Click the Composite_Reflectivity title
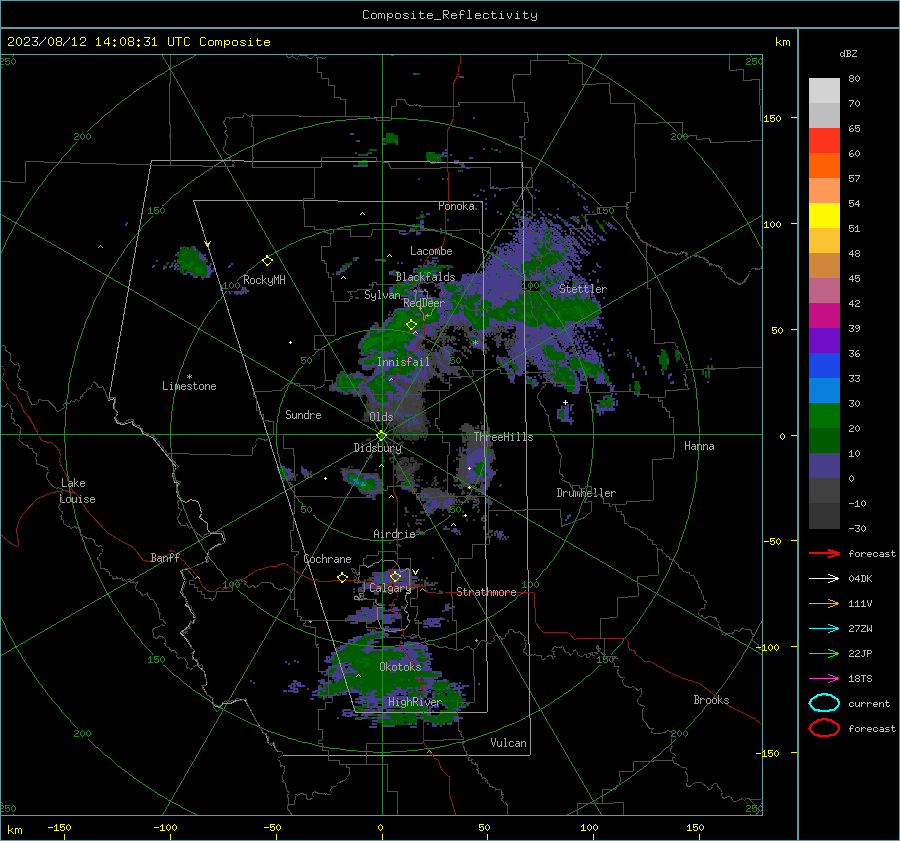This screenshot has height=841, width=900. (449, 15)
